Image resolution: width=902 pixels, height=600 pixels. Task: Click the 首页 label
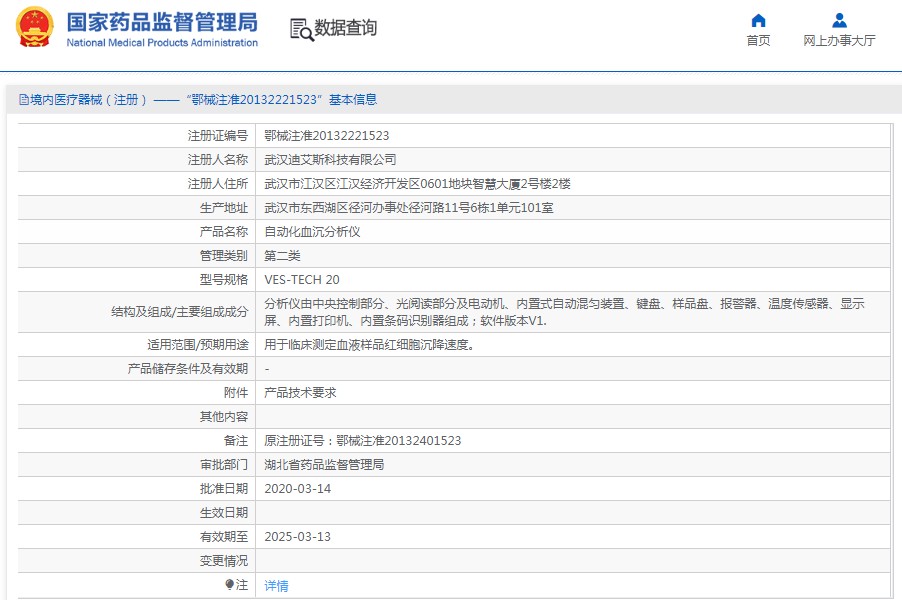(x=758, y=40)
